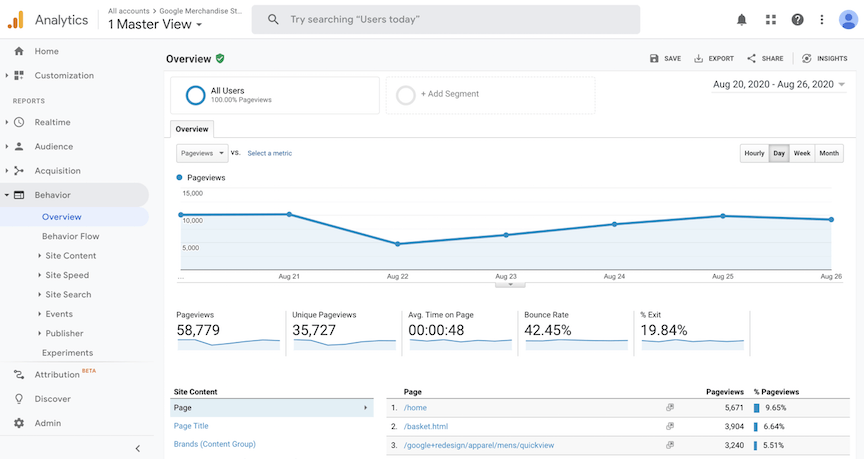Collapse the left sidebar with chevron

138,449
